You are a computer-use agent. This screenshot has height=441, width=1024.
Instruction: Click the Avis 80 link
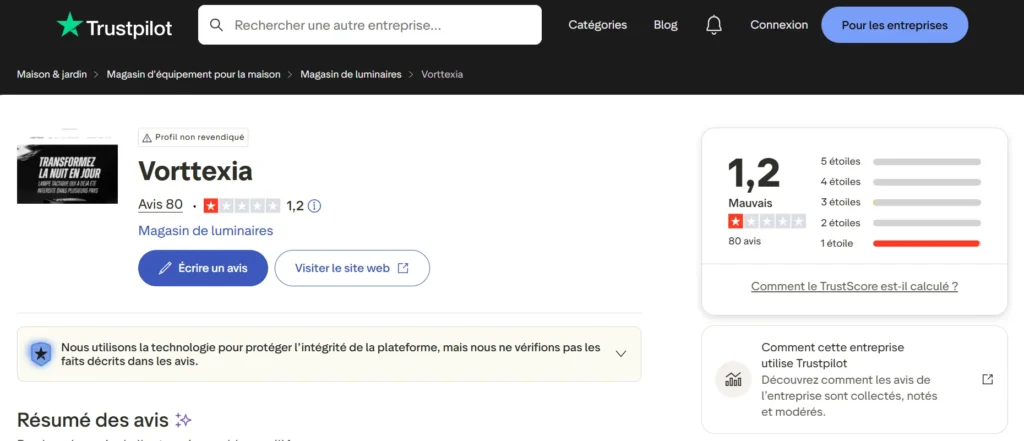[x=161, y=204]
